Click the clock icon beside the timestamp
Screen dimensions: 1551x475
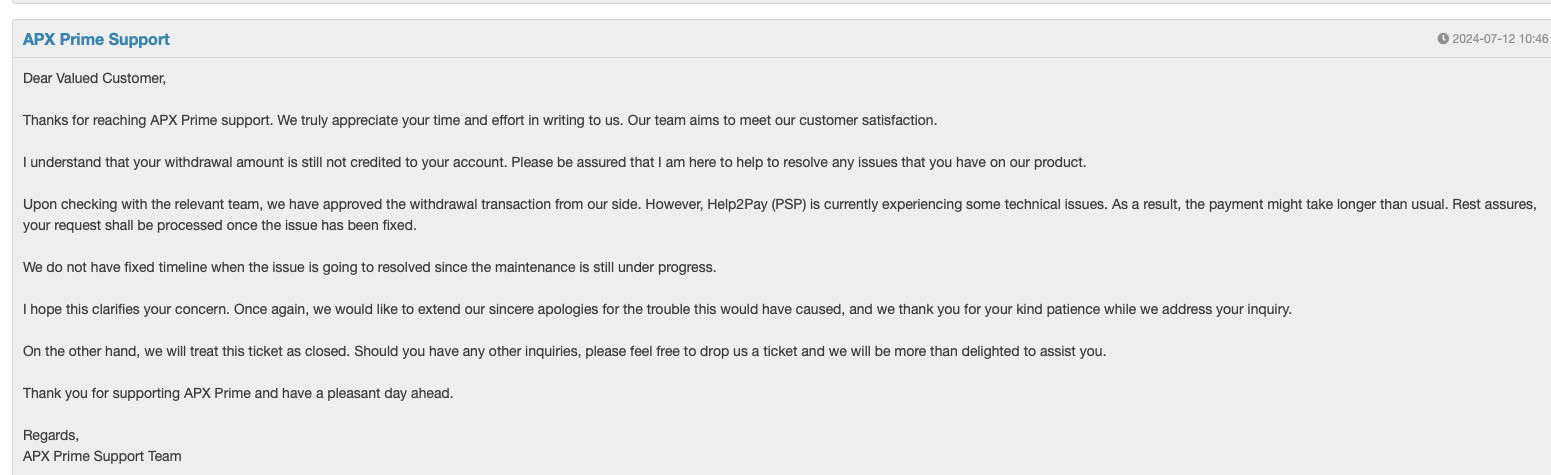click(1443, 39)
